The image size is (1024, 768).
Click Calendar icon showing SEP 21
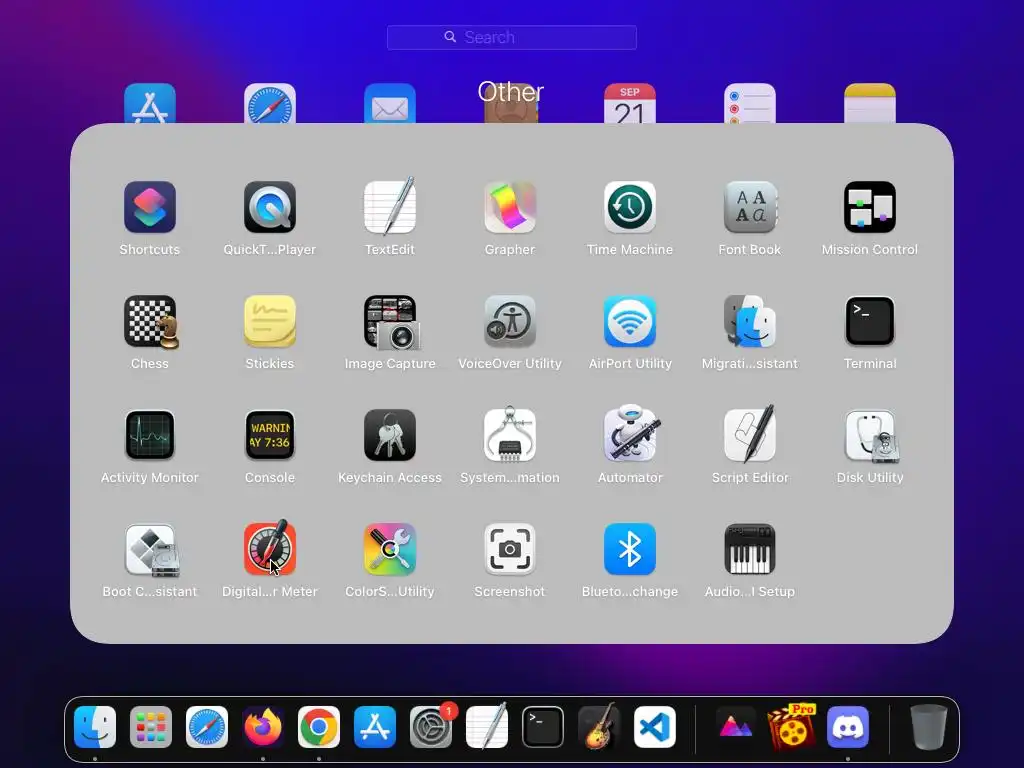[x=630, y=103]
